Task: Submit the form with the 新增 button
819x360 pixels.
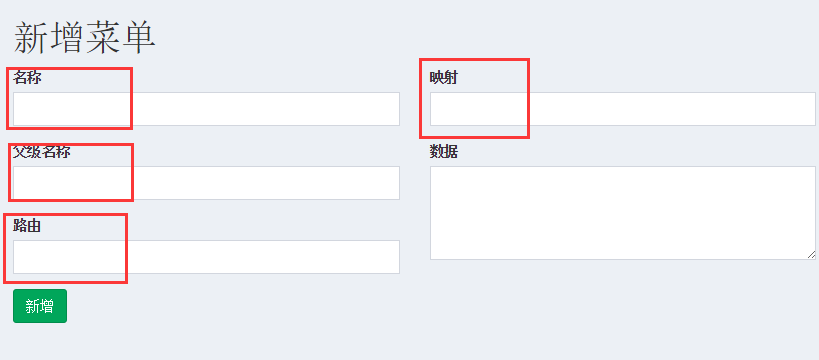Action: (x=40, y=306)
